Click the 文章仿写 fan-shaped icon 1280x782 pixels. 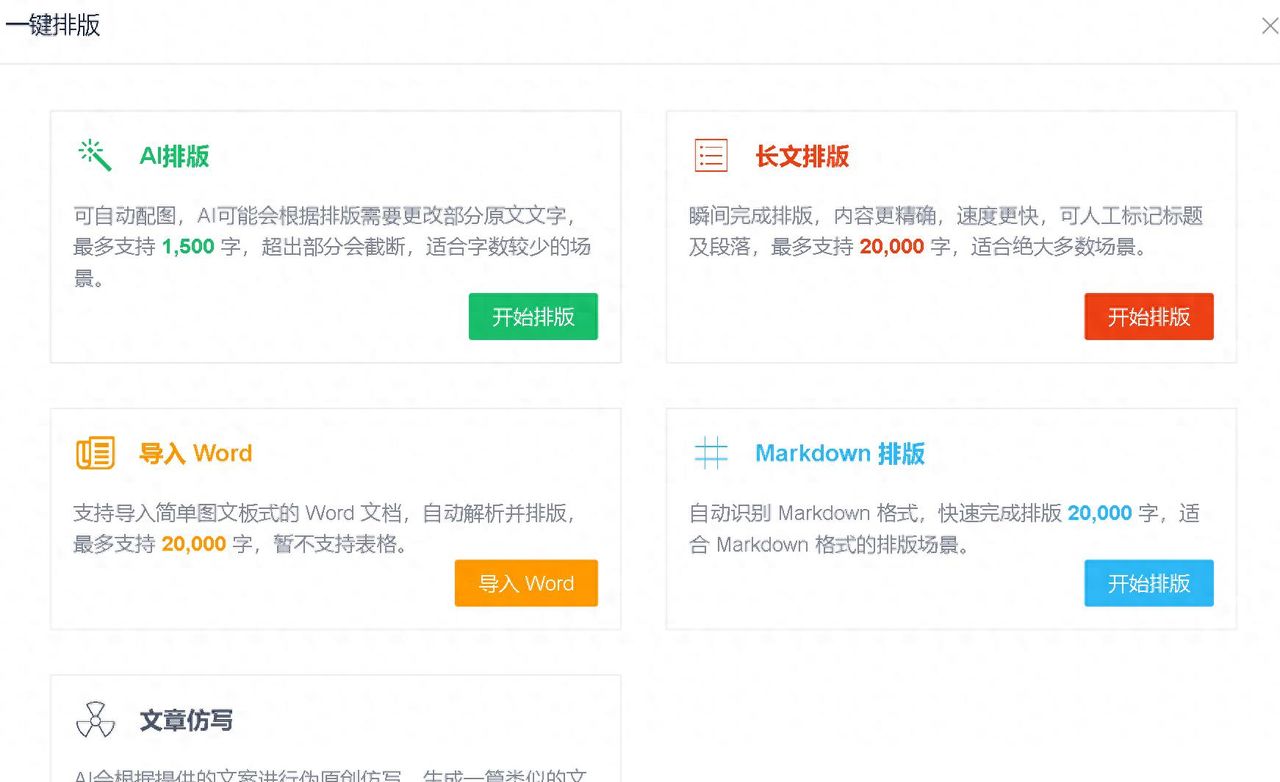pyautogui.click(x=94, y=719)
